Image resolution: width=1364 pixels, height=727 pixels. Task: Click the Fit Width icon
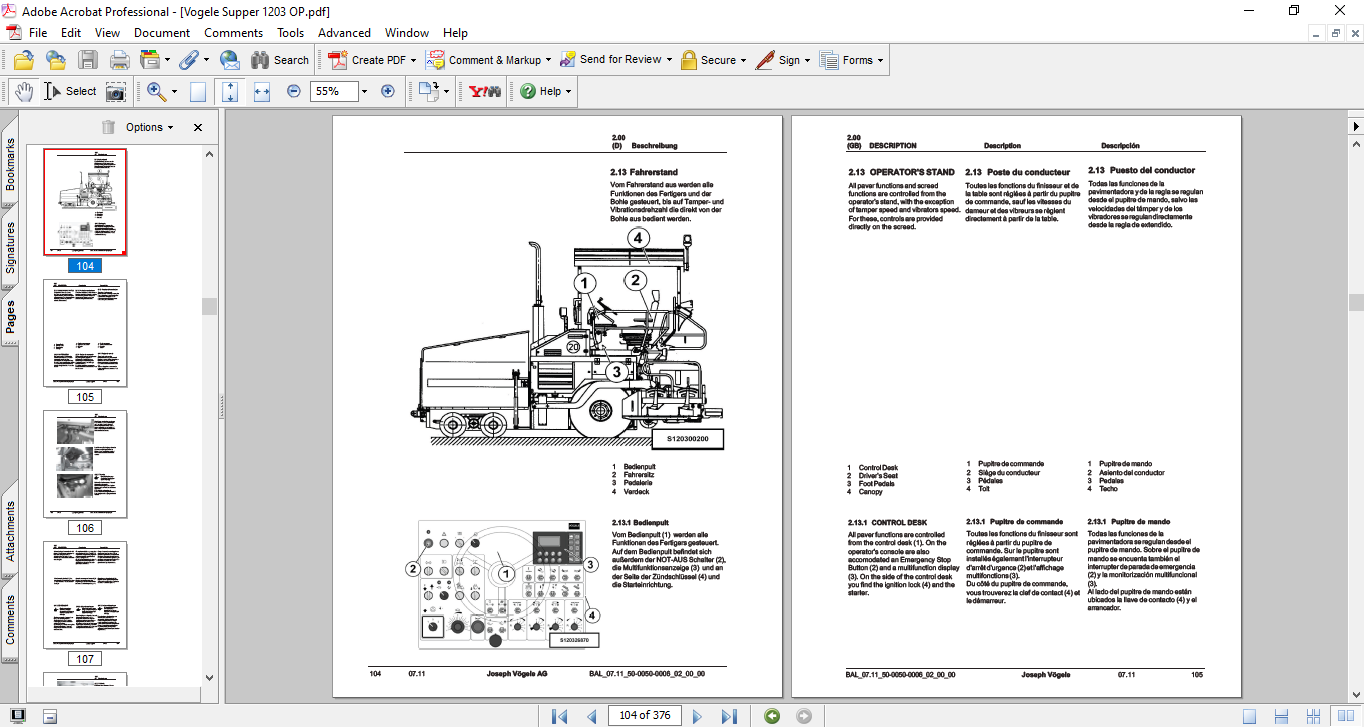point(262,91)
